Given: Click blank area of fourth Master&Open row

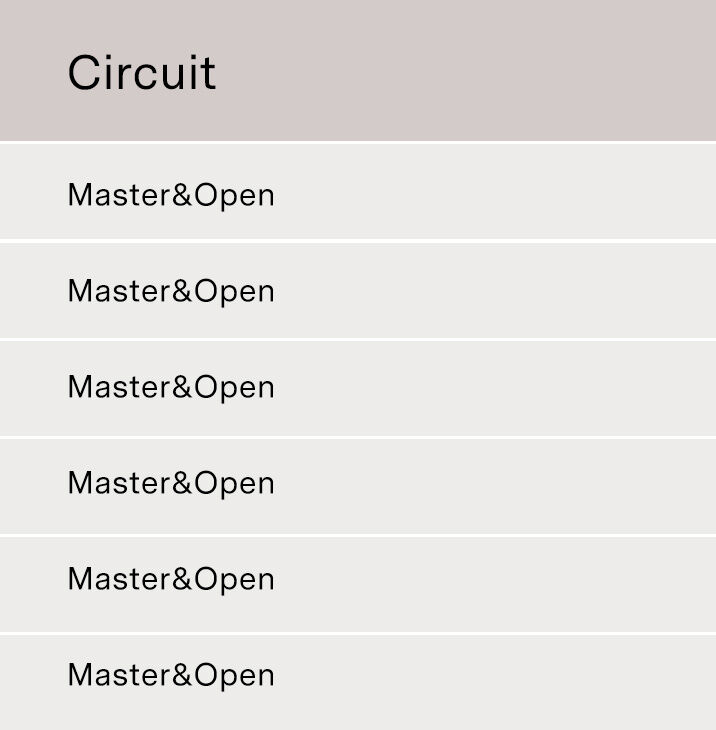Looking at the screenshot, I should point(493,487).
